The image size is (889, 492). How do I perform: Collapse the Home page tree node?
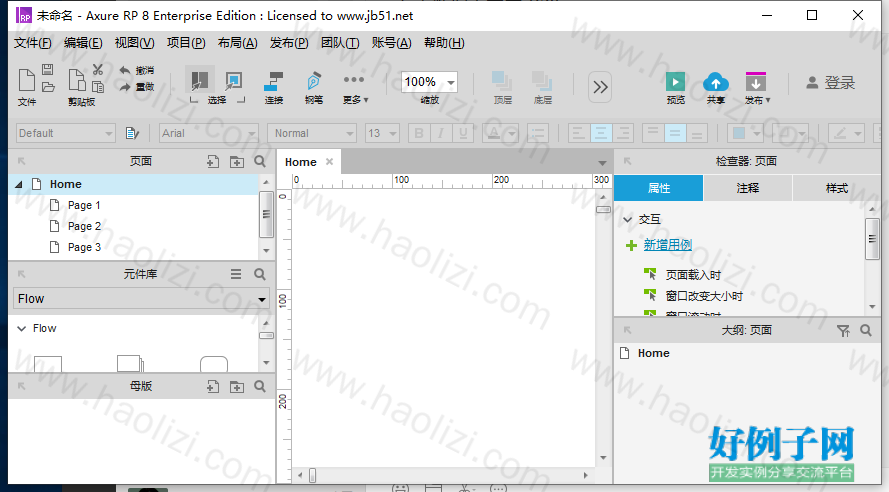[19, 184]
